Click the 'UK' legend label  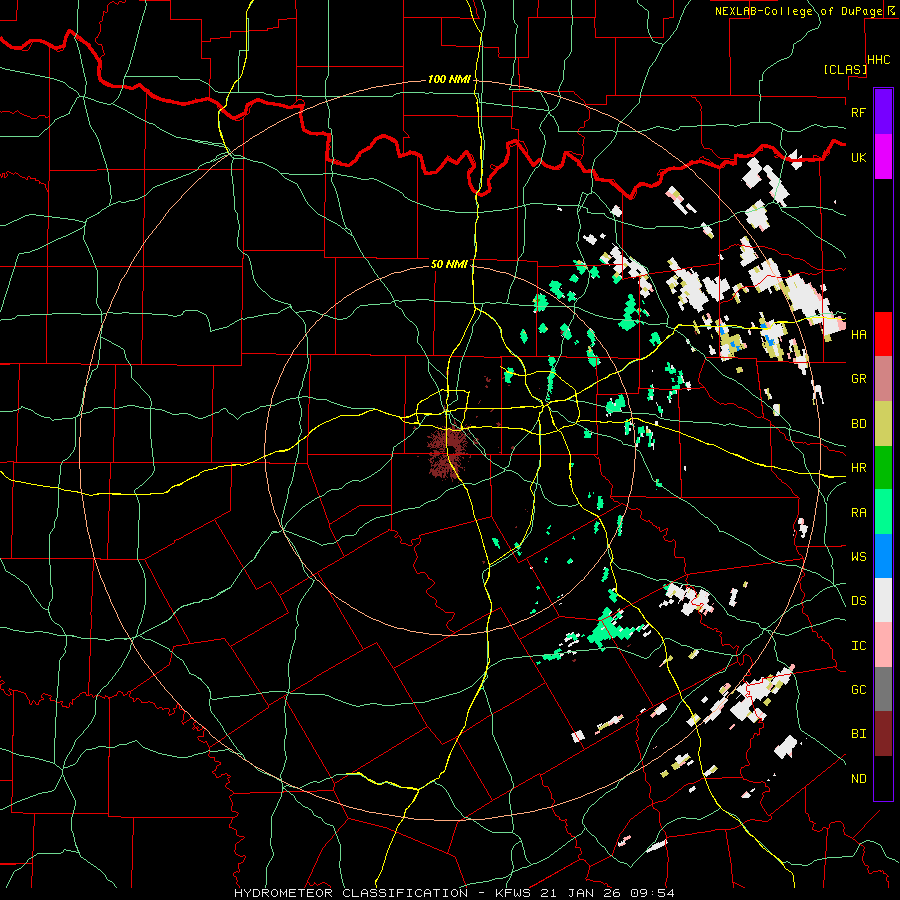point(858,157)
